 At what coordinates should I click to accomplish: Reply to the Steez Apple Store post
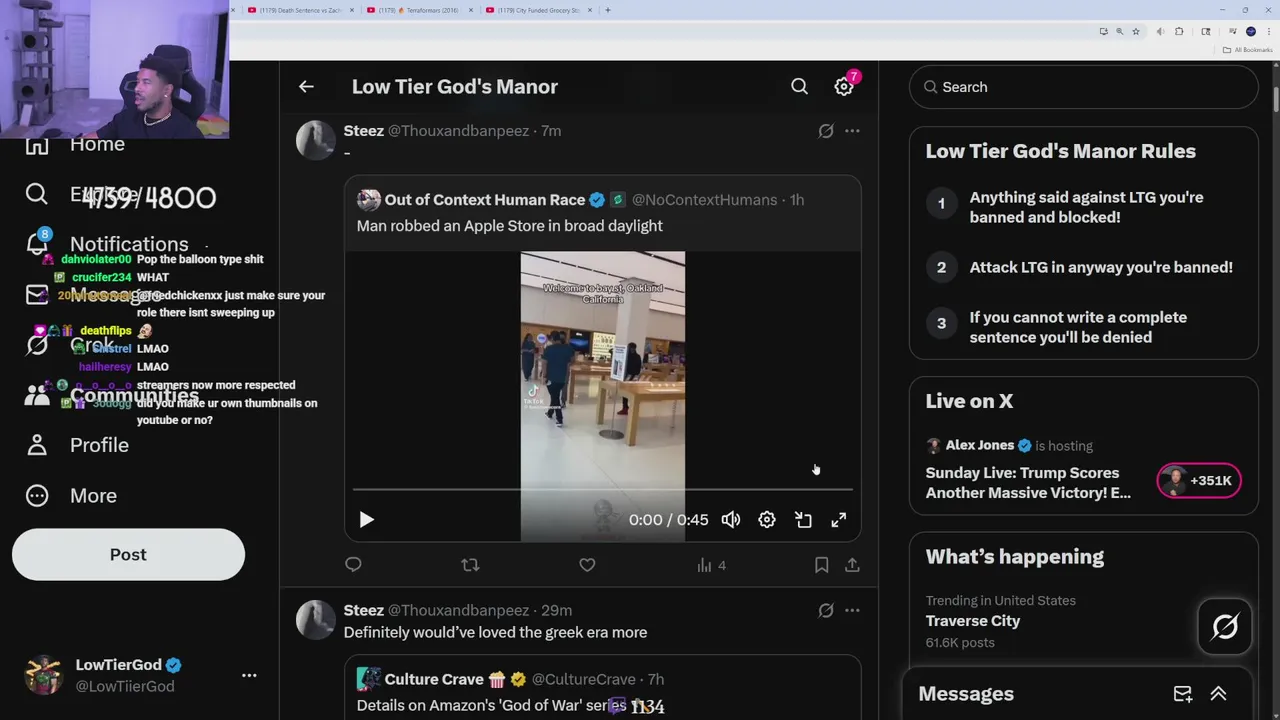(353, 565)
